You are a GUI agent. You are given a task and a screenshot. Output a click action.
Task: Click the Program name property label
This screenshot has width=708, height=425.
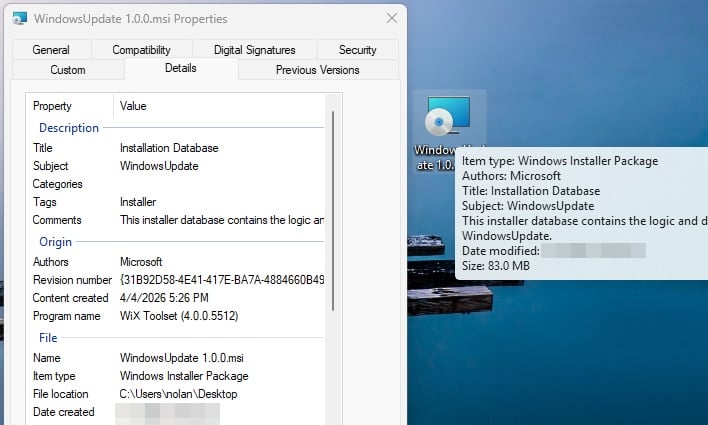[67, 316]
